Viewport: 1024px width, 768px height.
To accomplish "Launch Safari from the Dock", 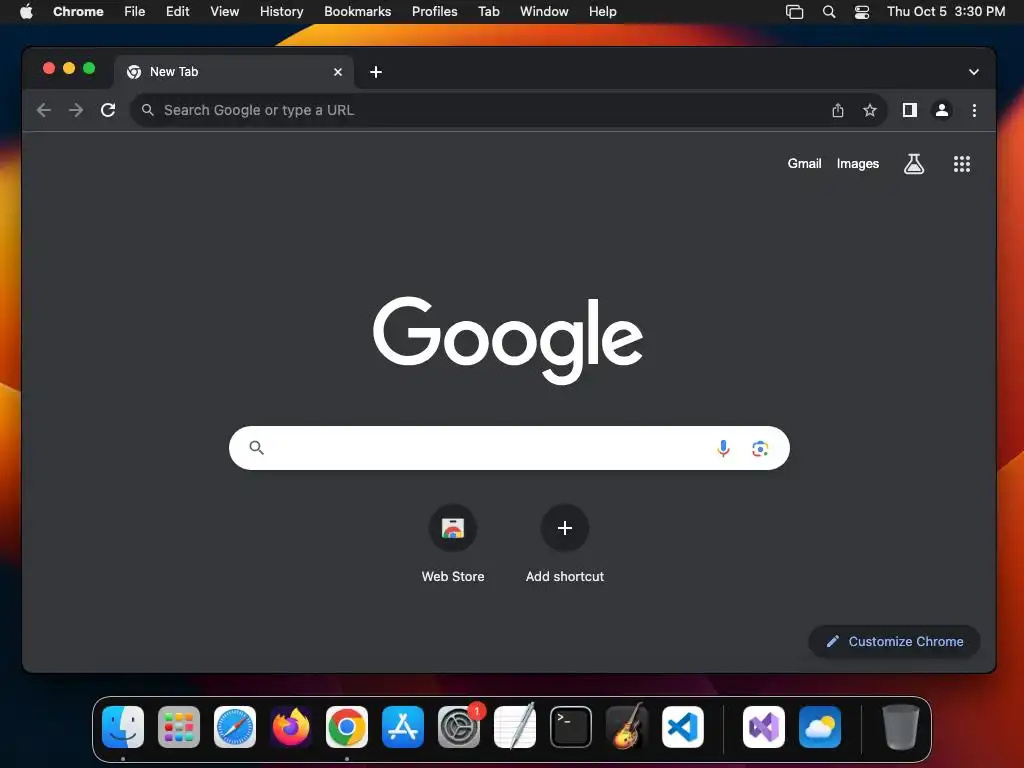I will 235,727.
